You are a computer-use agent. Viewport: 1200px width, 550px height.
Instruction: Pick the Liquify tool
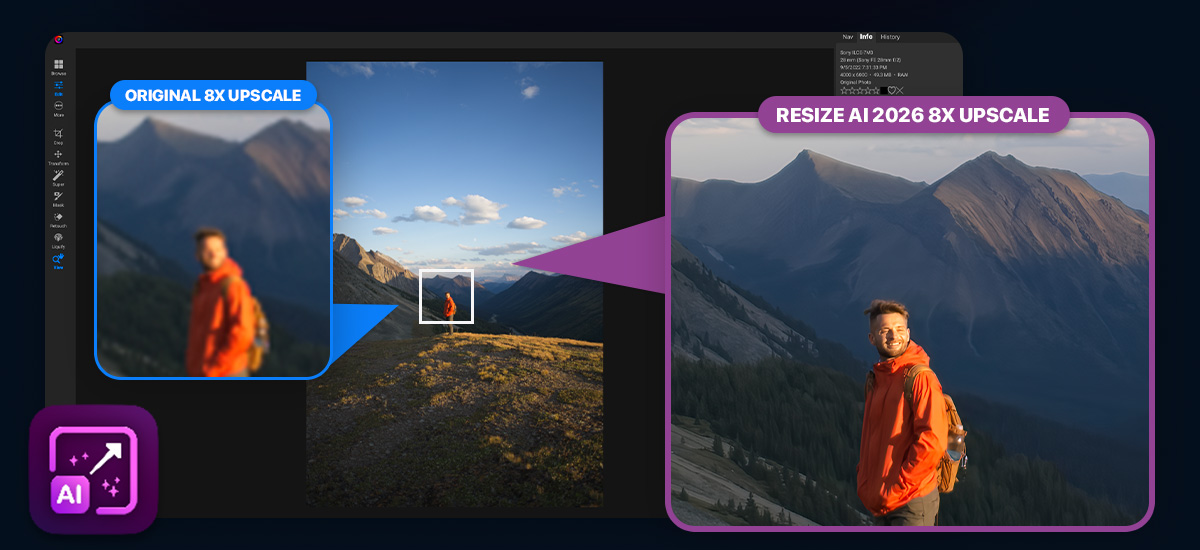click(58, 240)
